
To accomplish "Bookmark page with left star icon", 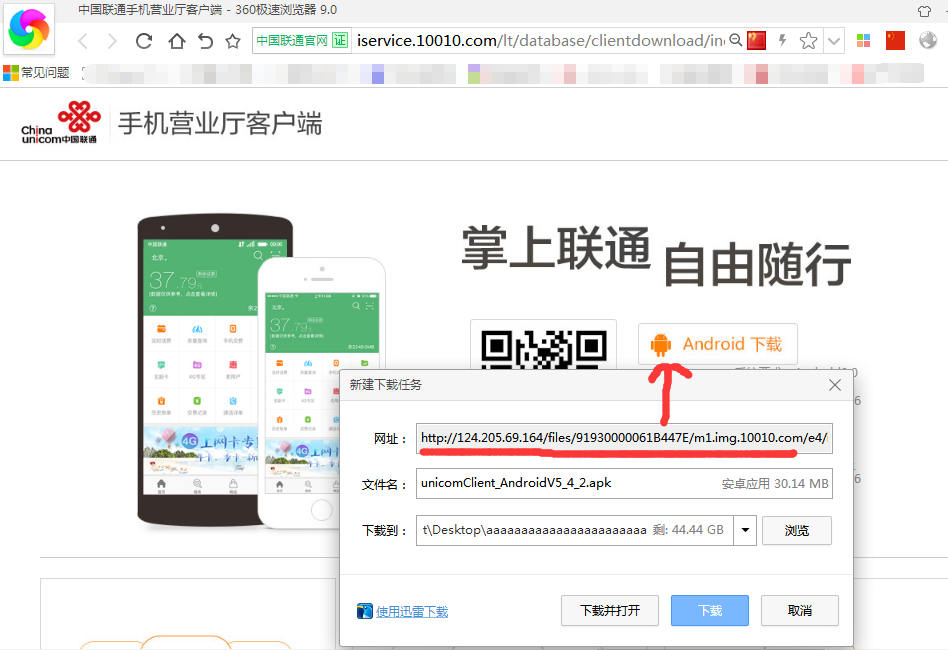I will (x=233, y=41).
